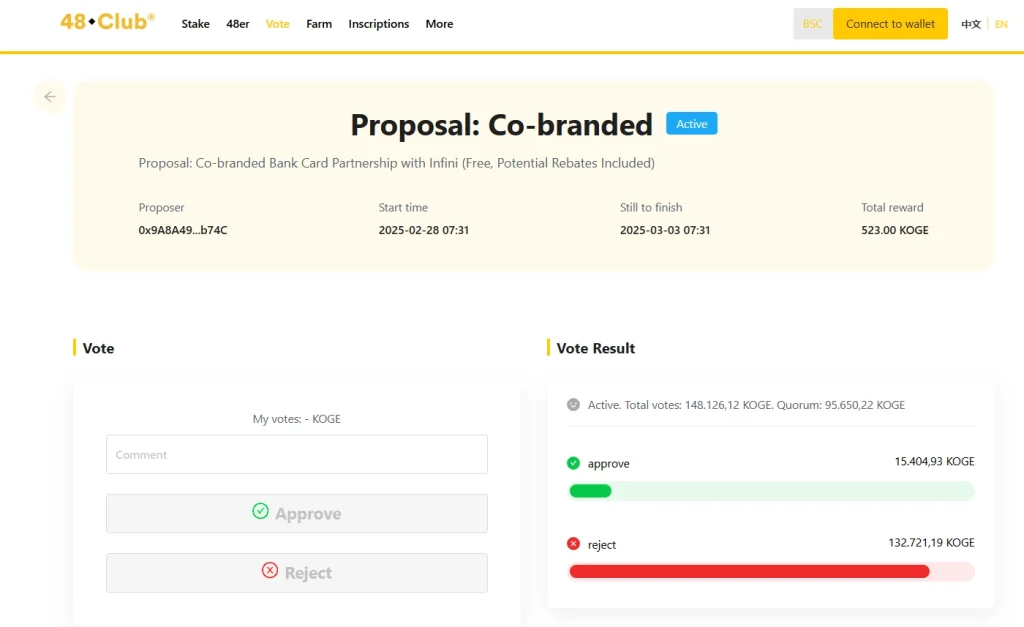Click the checkmark icon inside Approve button

(260, 512)
